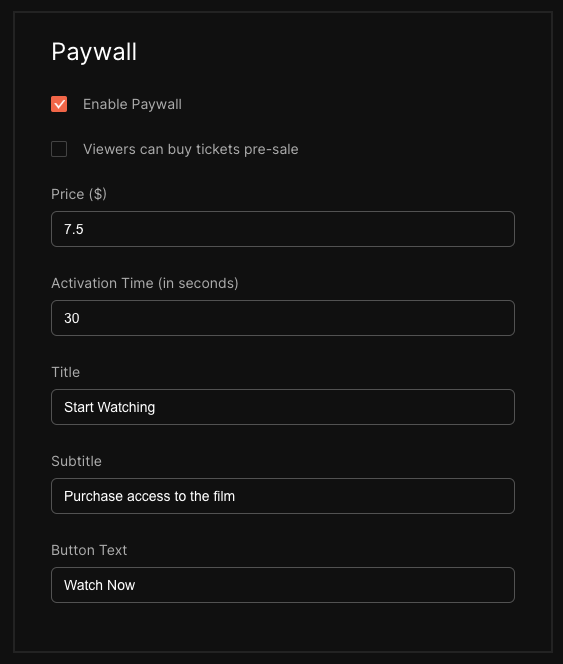This screenshot has width=563, height=664.
Task: Uncheck the Enable Paywall checkbox
Action: [x=59, y=104]
